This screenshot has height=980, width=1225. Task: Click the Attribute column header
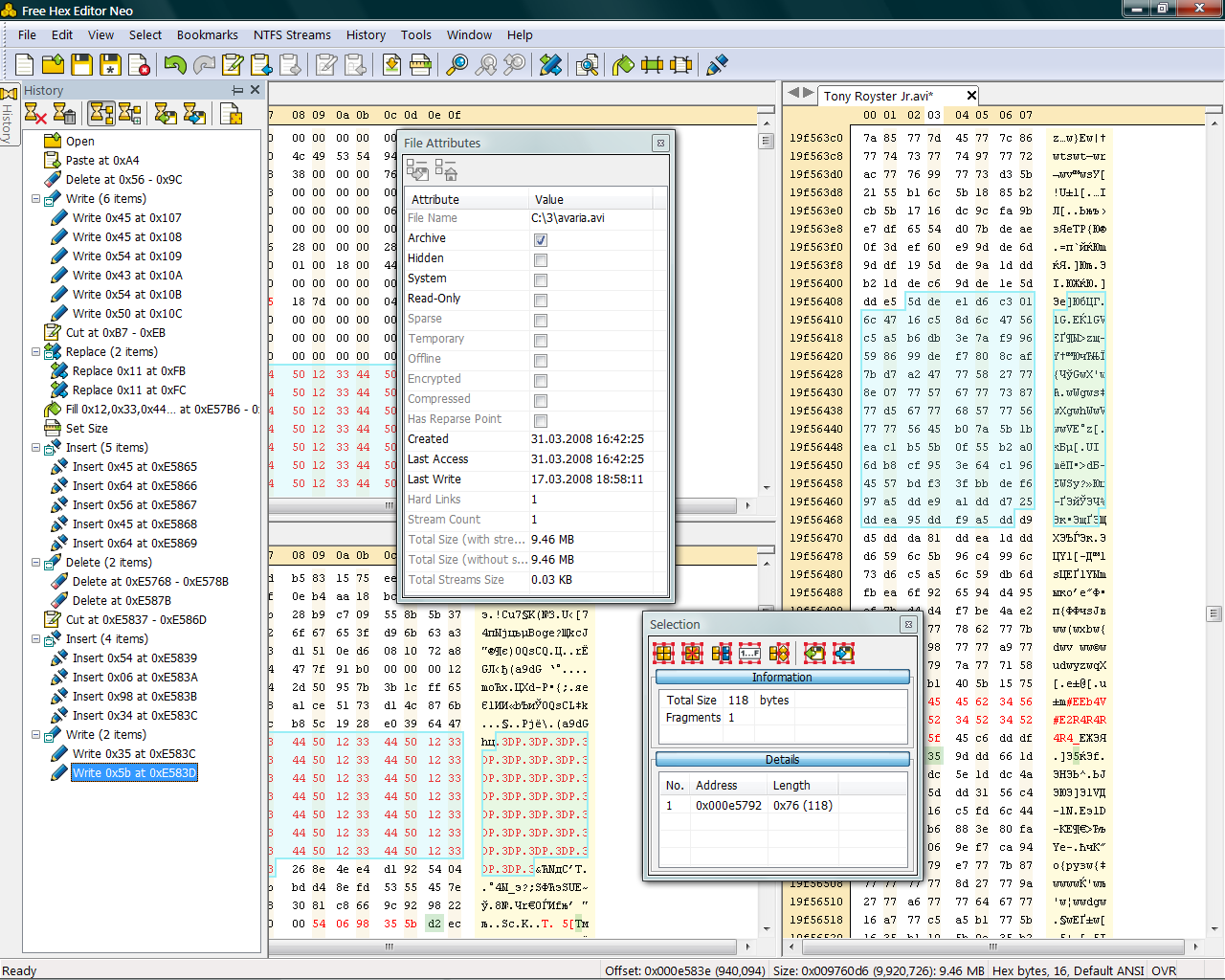coord(467,199)
